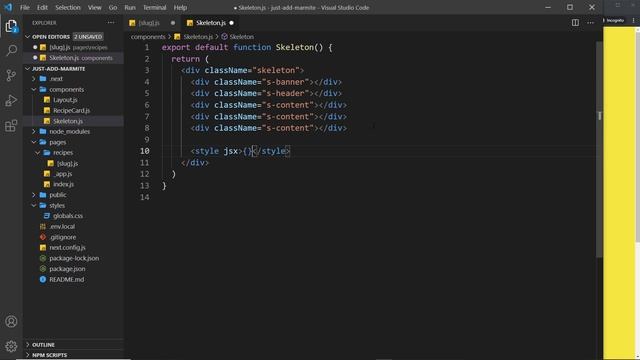Switch to the Skeleton.js editor tab
This screenshot has height=360, width=640.
coord(211,23)
